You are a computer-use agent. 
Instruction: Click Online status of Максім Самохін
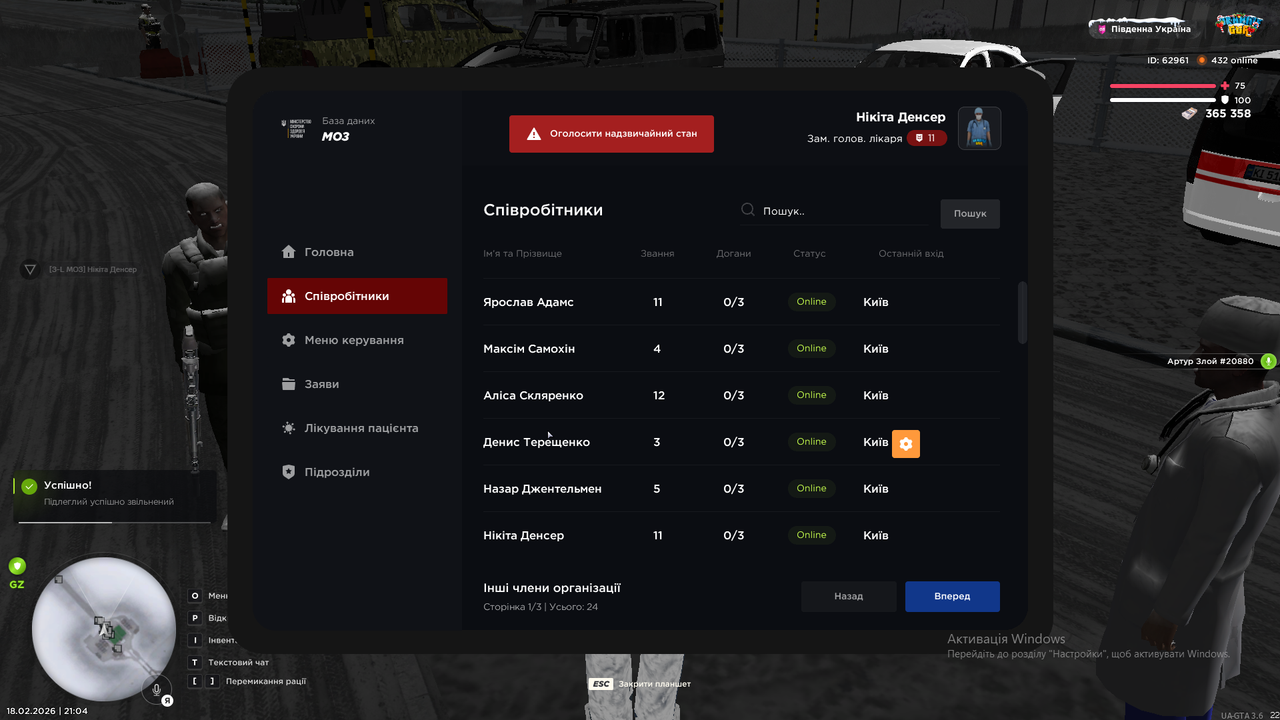point(811,348)
